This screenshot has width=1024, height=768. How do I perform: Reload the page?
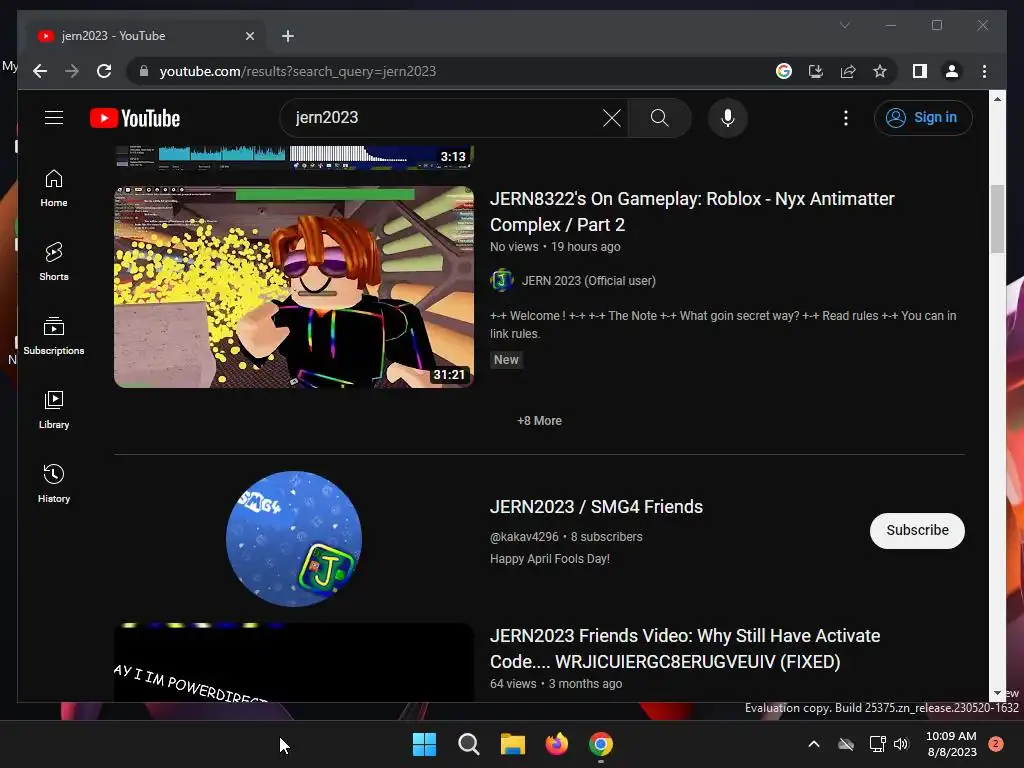point(104,71)
